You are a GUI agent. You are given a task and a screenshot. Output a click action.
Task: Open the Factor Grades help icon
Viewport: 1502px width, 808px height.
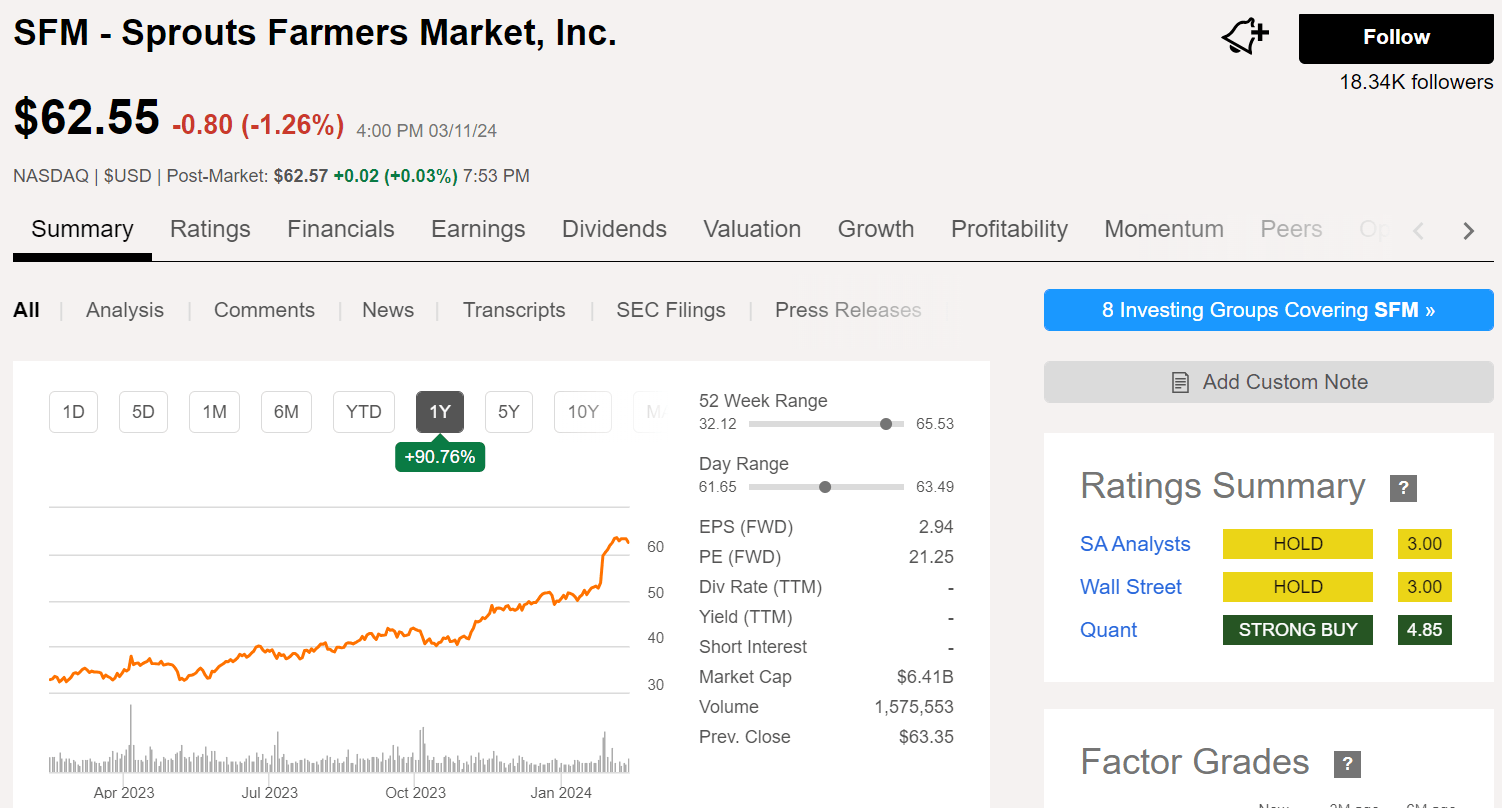(1347, 764)
